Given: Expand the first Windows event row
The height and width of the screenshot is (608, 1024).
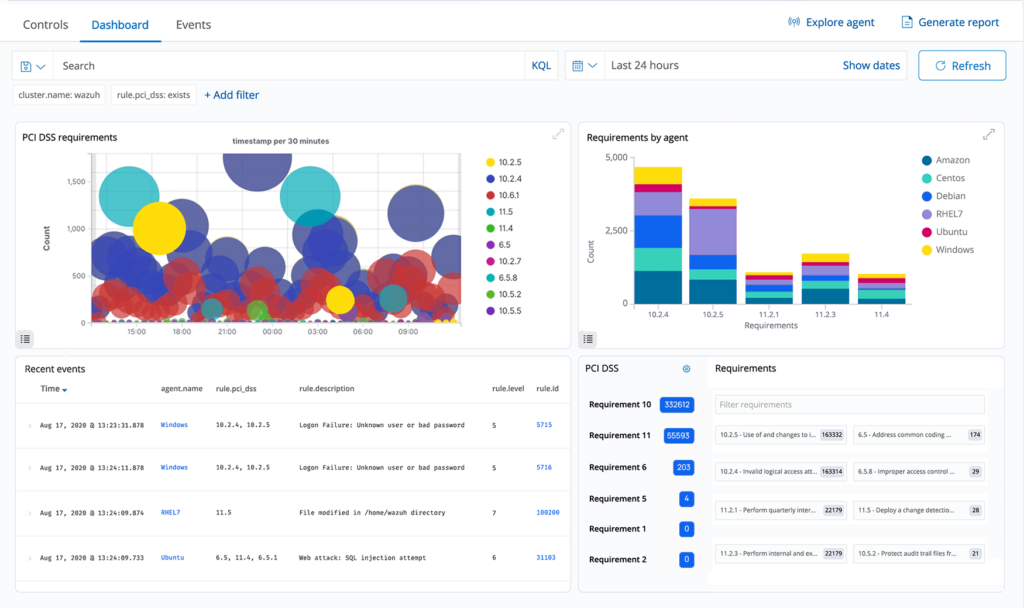Looking at the screenshot, I should click(29, 425).
